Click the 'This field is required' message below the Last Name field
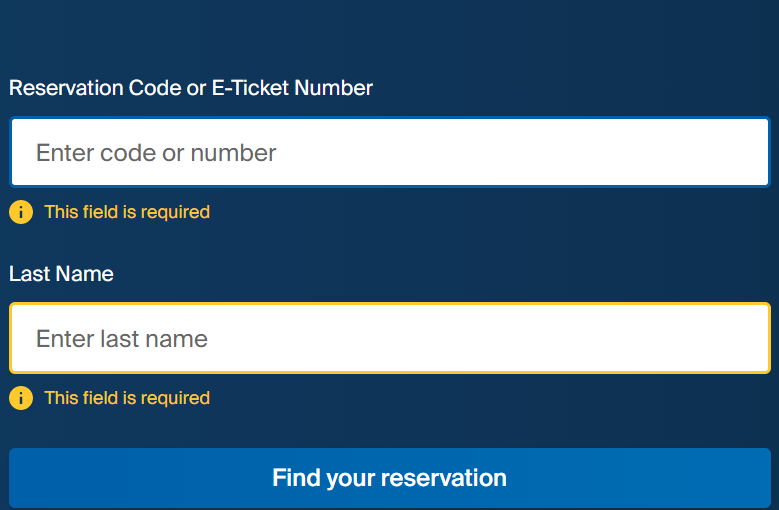Screen dimensions: 779x510 [127, 398]
